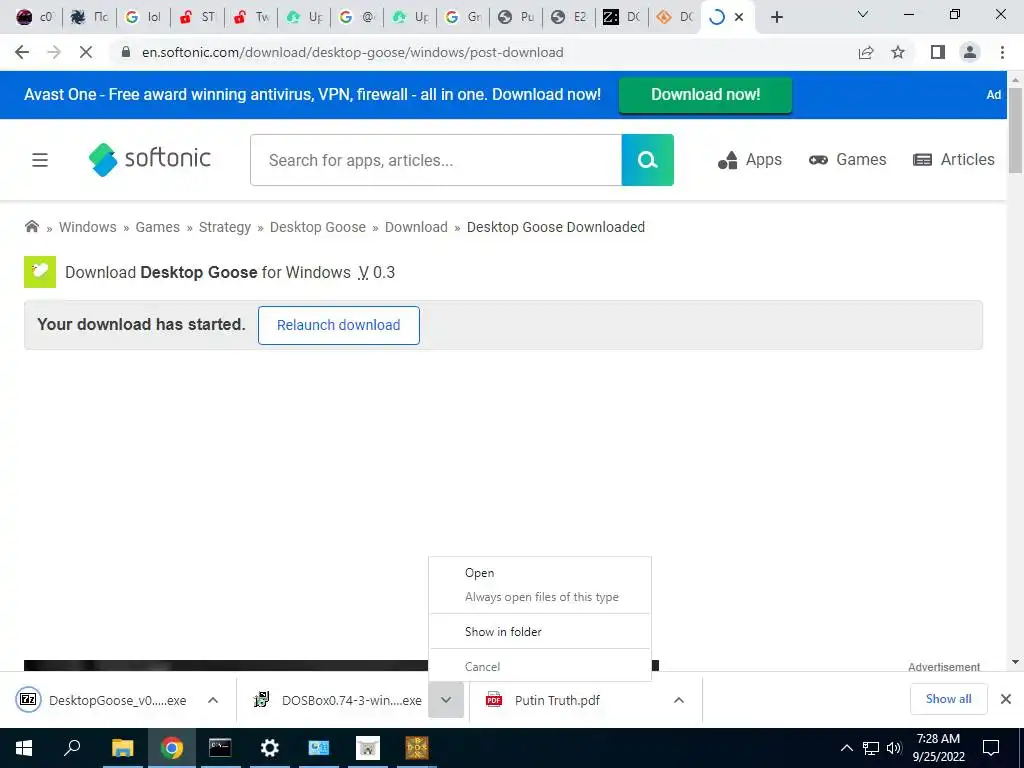Click the green Download now! ad button
Viewport: 1024px width, 768px height.
(705, 95)
